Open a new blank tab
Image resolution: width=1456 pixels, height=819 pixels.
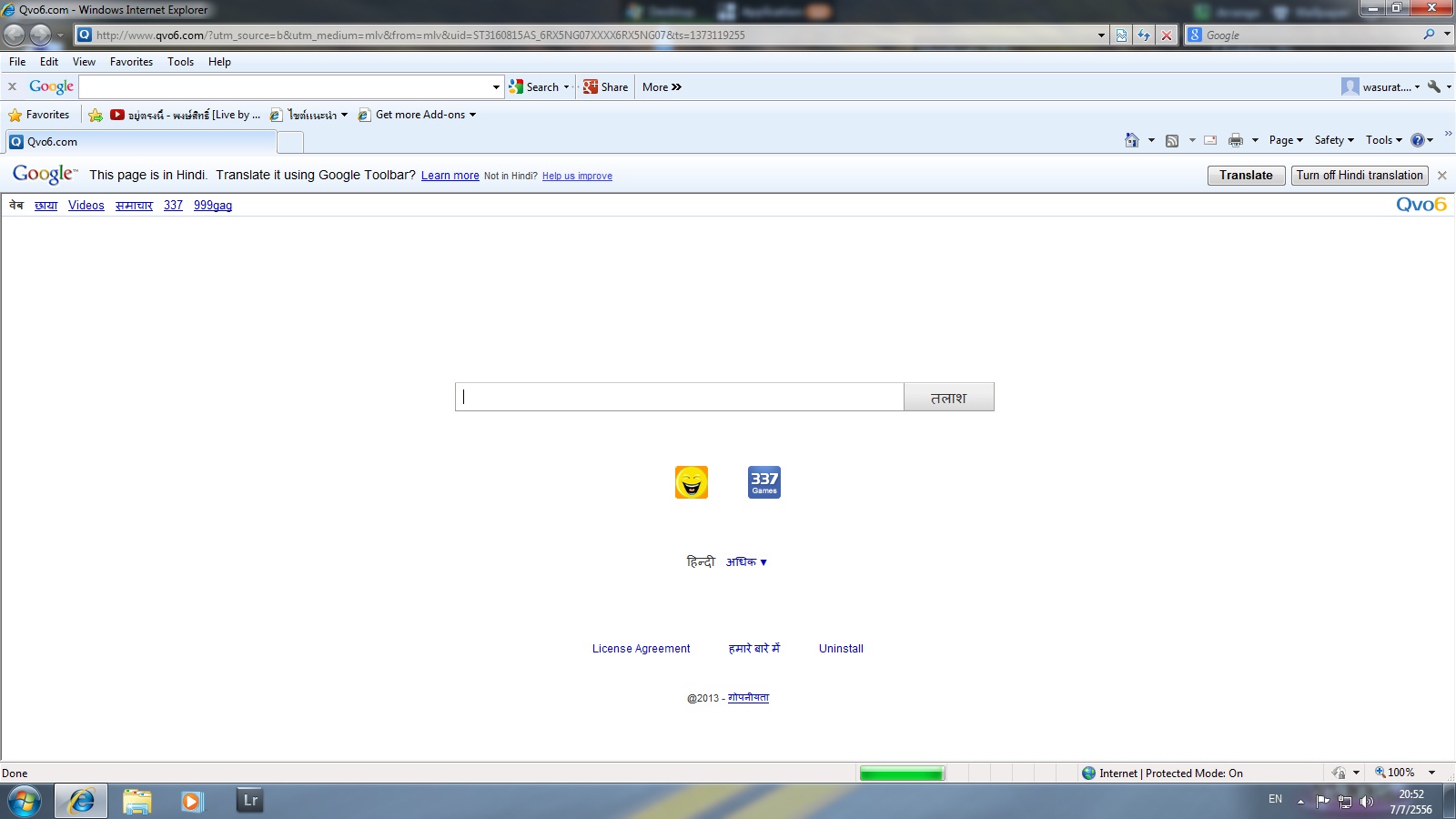click(x=289, y=142)
